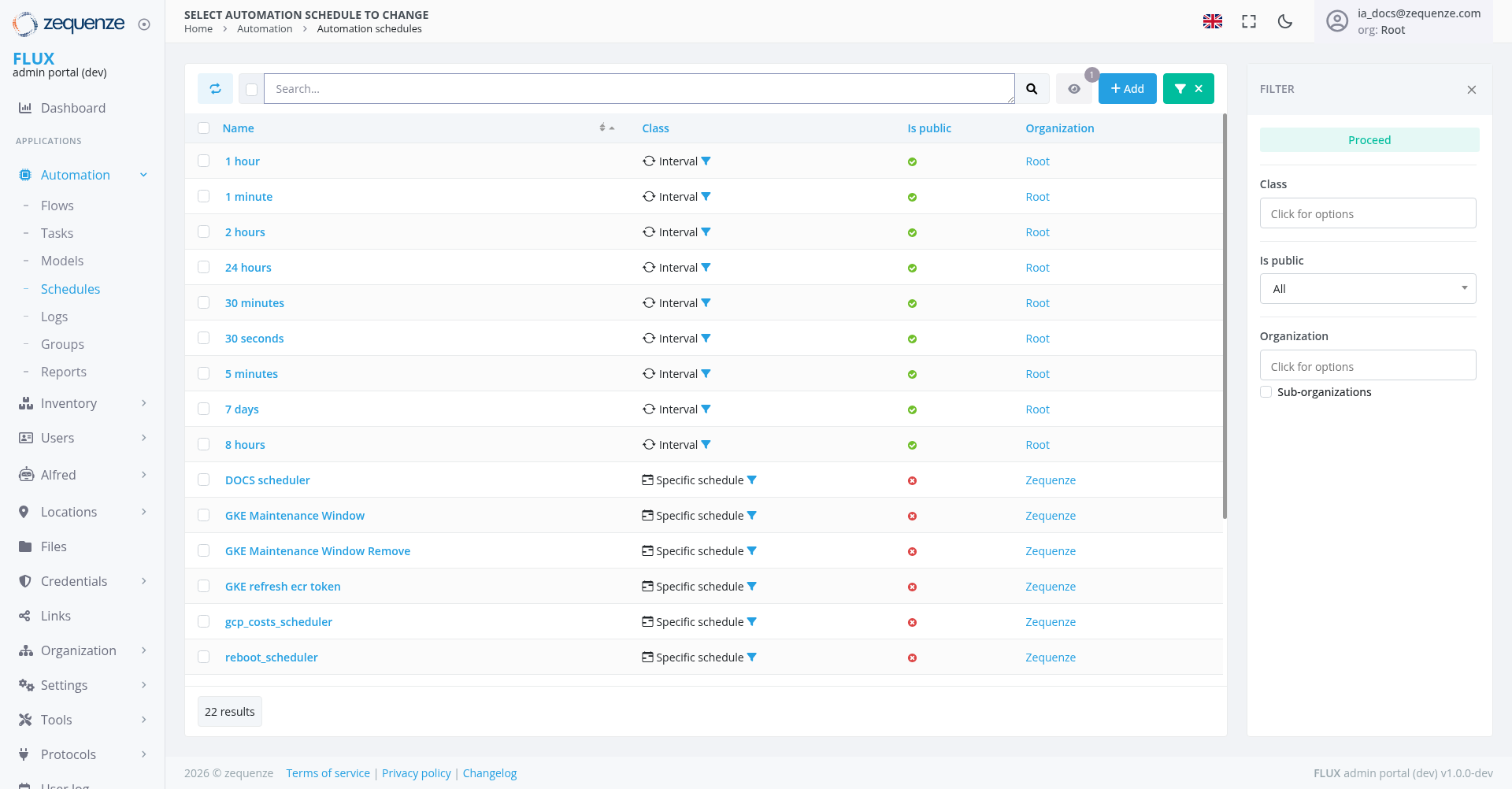Open the Class filter options selector

click(x=1368, y=213)
